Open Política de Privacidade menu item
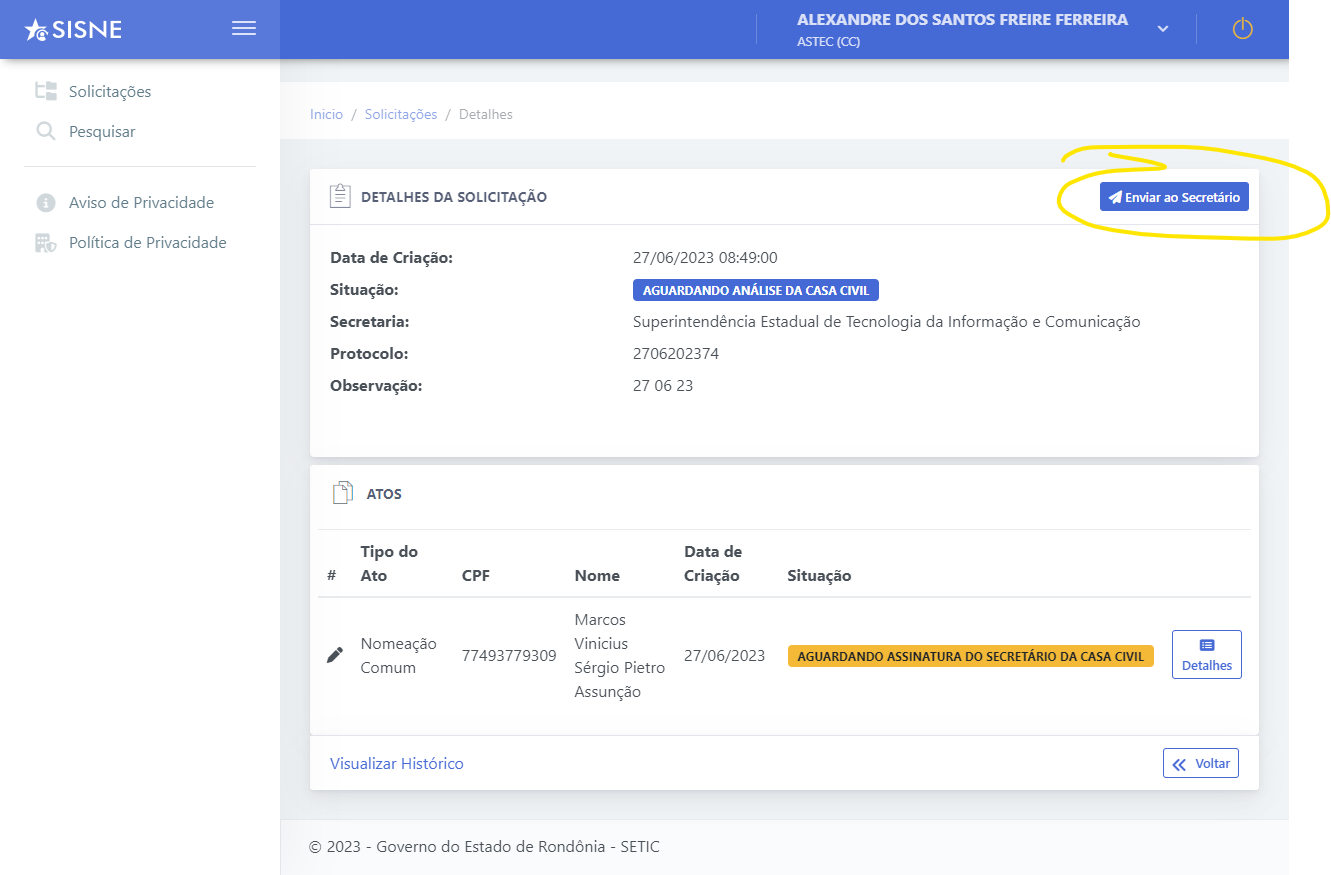 point(148,242)
